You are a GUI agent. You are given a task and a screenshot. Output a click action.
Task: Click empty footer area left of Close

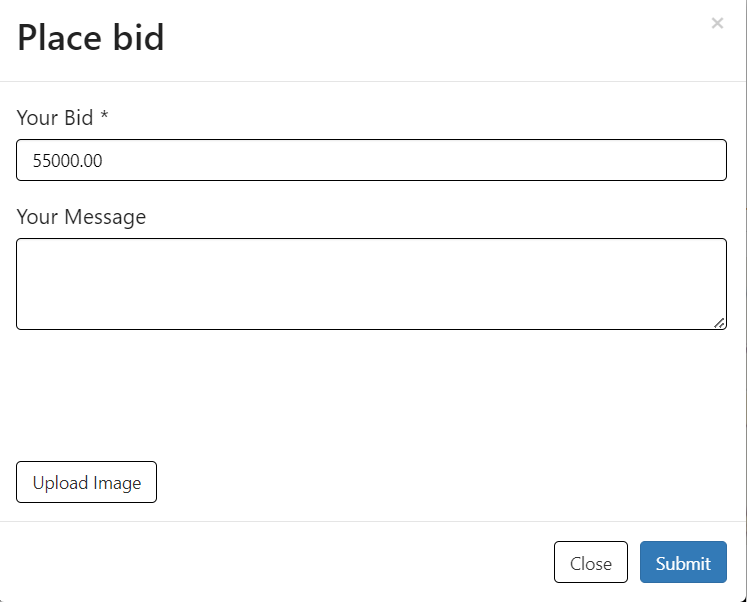pyautogui.click(x=280, y=563)
